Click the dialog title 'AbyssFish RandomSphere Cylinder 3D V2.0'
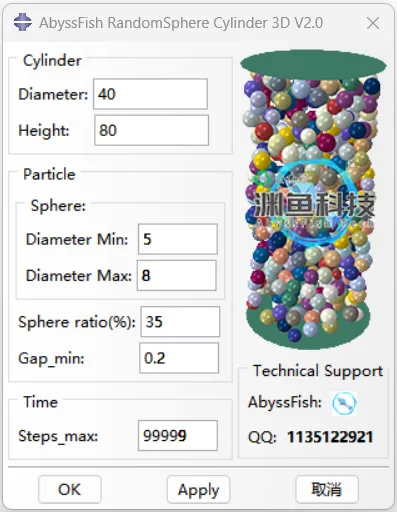The image size is (397, 512). point(181,23)
